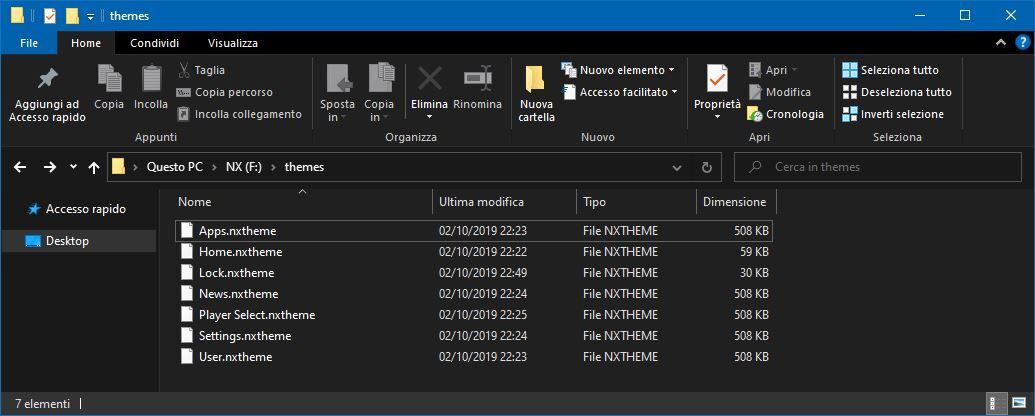Switch to details view in status bar
This screenshot has height=416, width=1035.
coord(997,404)
